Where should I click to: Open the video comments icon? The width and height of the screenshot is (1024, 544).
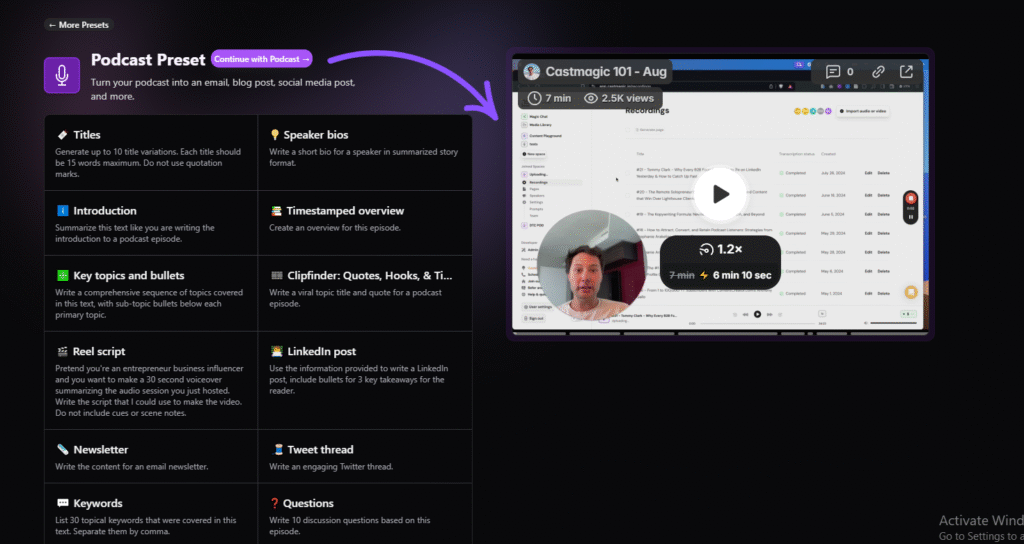(x=839, y=72)
